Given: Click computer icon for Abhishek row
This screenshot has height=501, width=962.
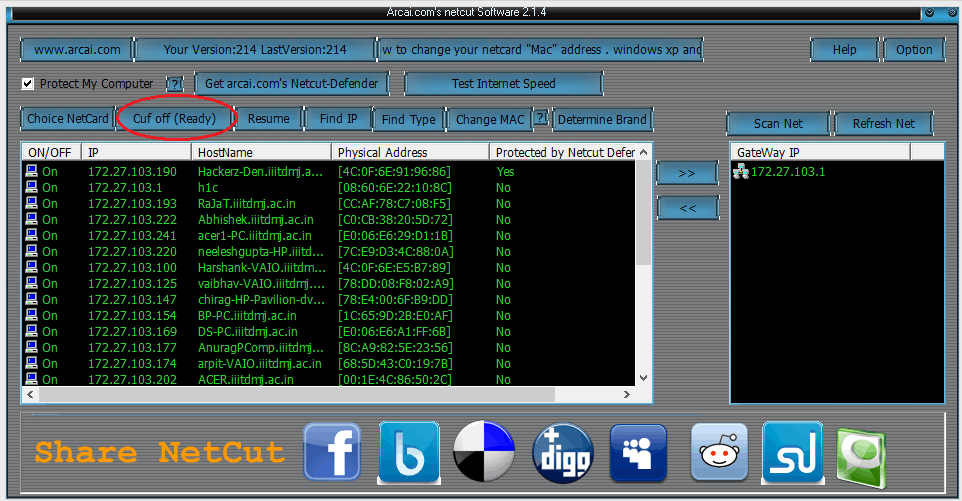Looking at the screenshot, I should coord(31,219).
